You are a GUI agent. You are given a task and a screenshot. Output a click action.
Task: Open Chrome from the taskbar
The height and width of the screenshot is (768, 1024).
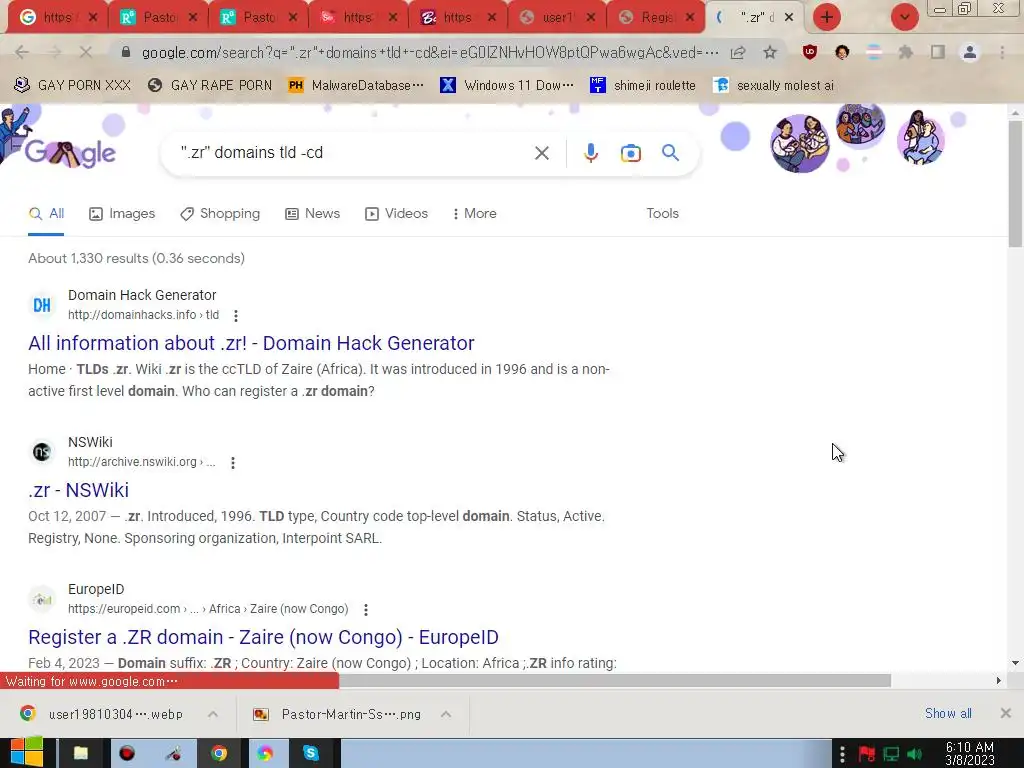pos(219,754)
